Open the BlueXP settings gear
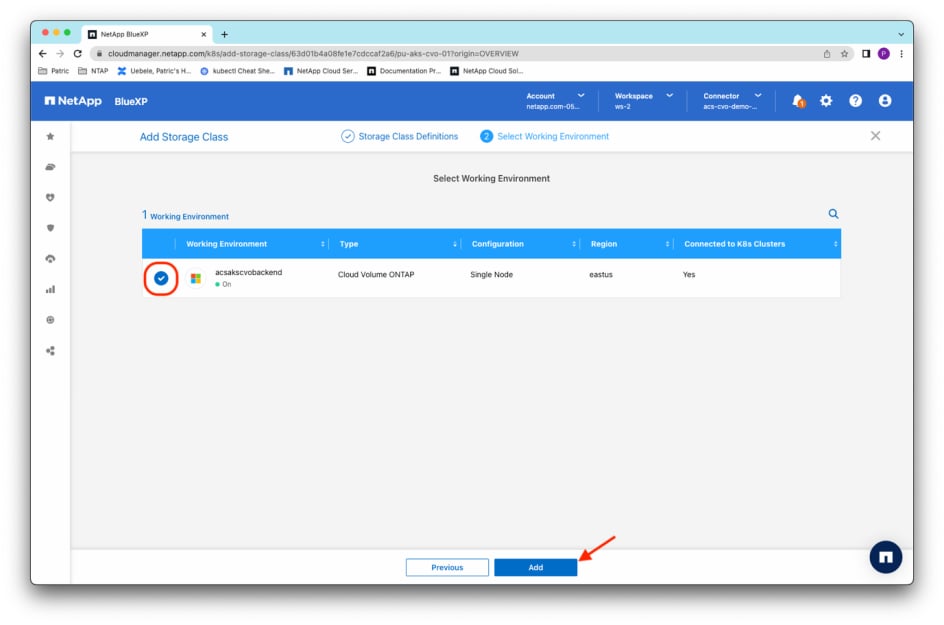The image size is (944, 625). tap(826, 101)
